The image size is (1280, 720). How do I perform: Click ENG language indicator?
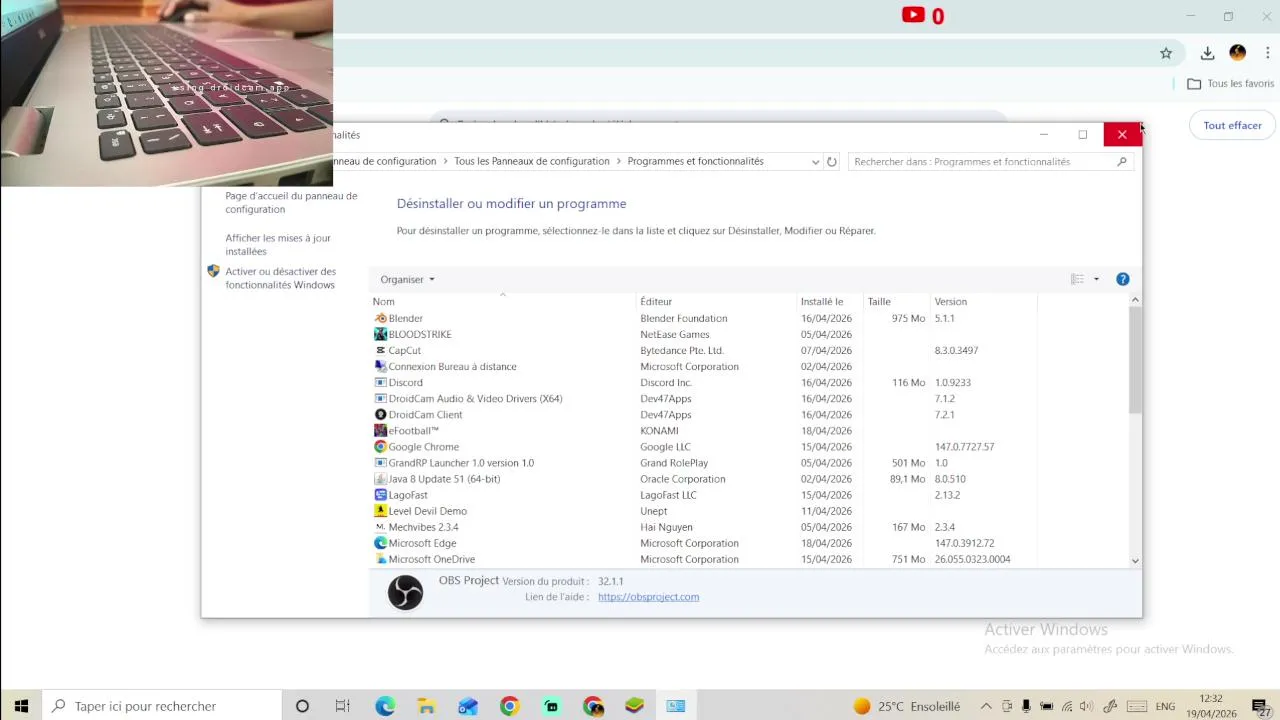1165,706
